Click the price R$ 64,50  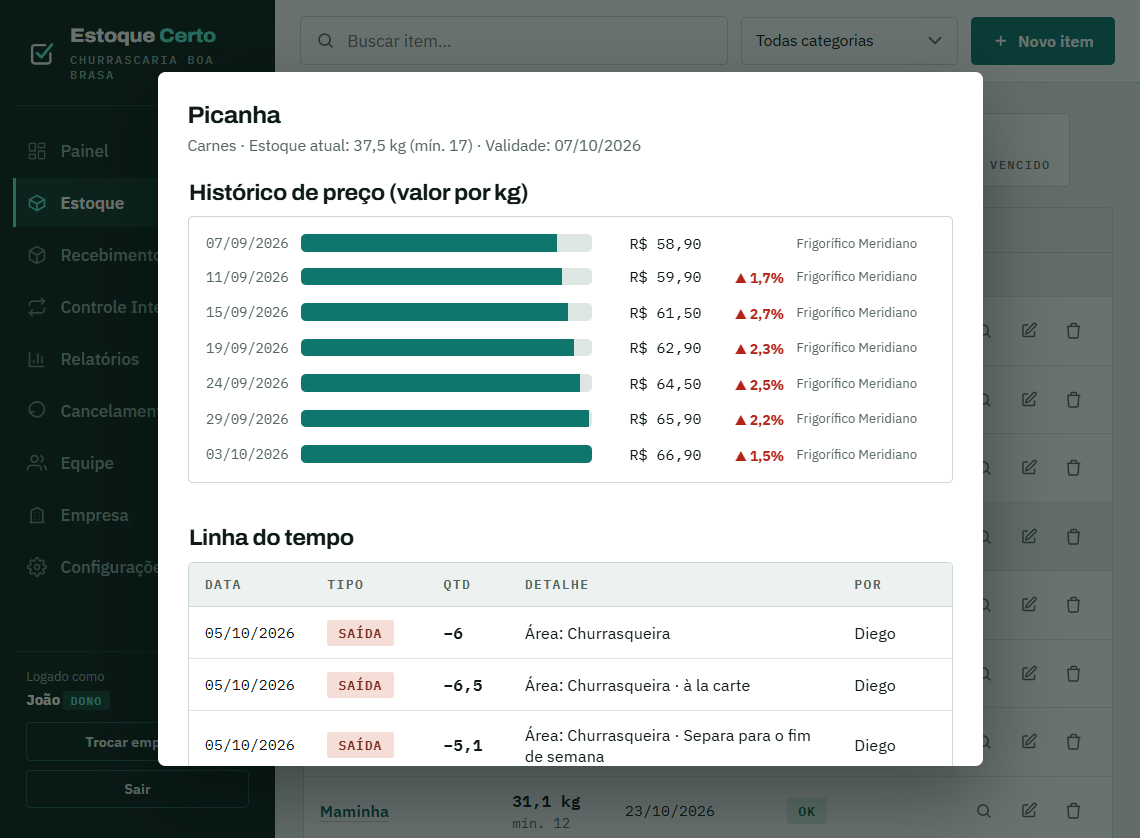(x=665, y=384)
